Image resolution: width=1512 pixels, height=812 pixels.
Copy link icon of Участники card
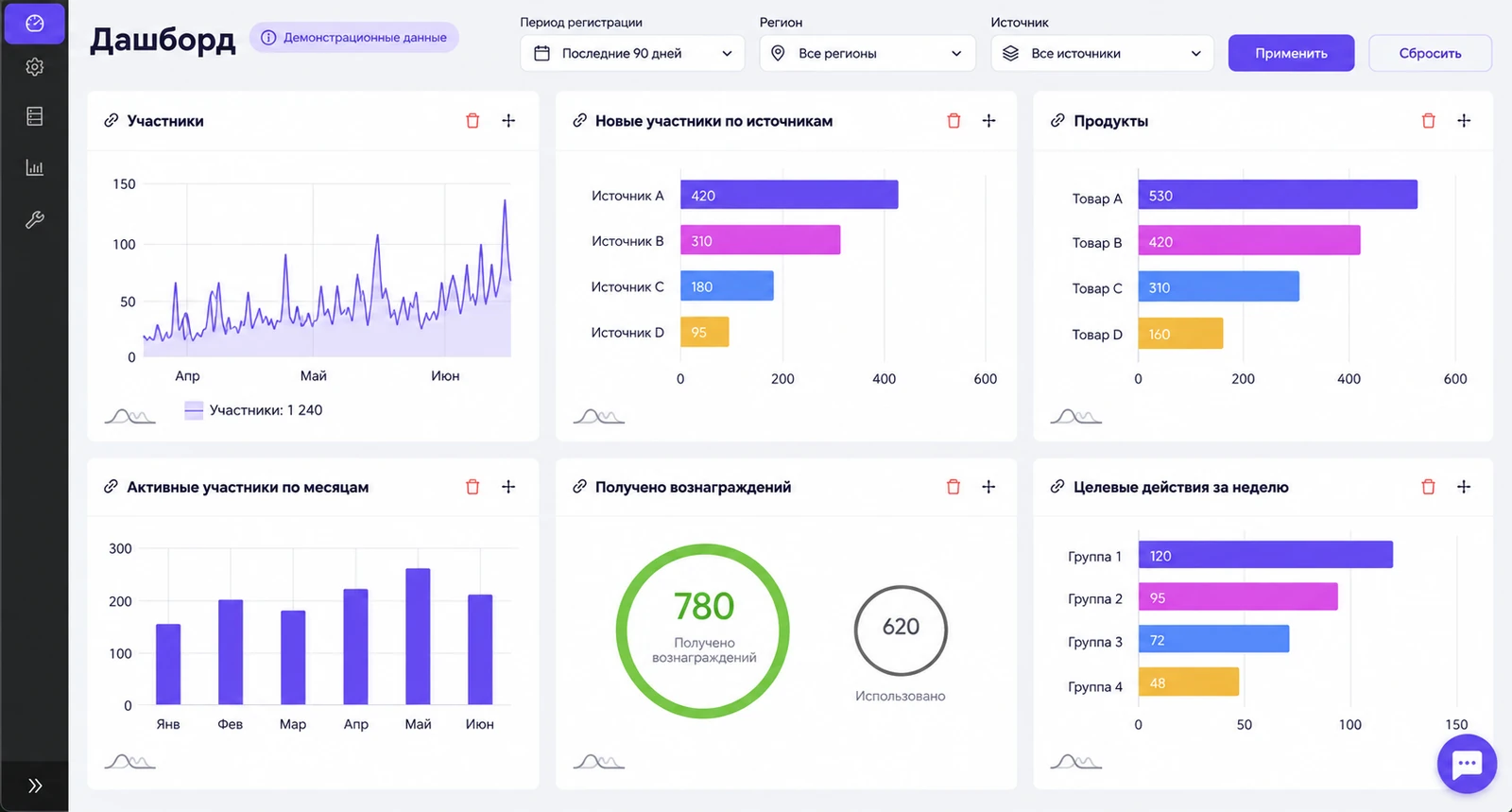111,120
